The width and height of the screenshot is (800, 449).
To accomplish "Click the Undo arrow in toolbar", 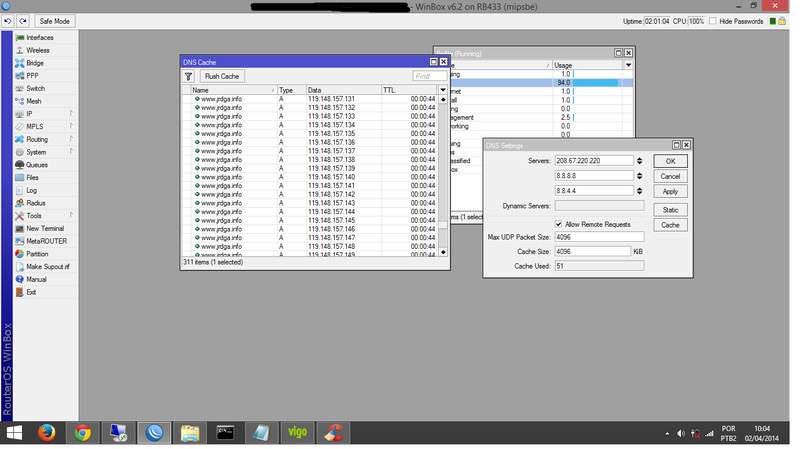I will [8, 21].
